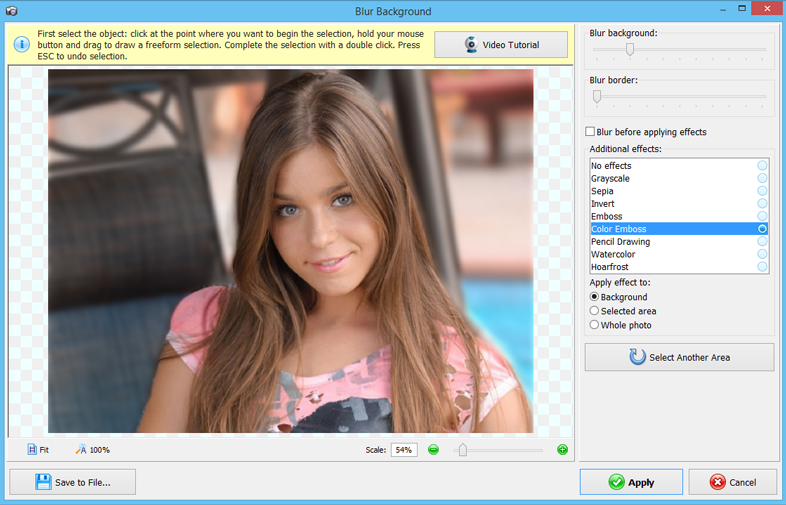Choose the Grayscale effect
Screen dimensions: 786x505
pos(679,178)
